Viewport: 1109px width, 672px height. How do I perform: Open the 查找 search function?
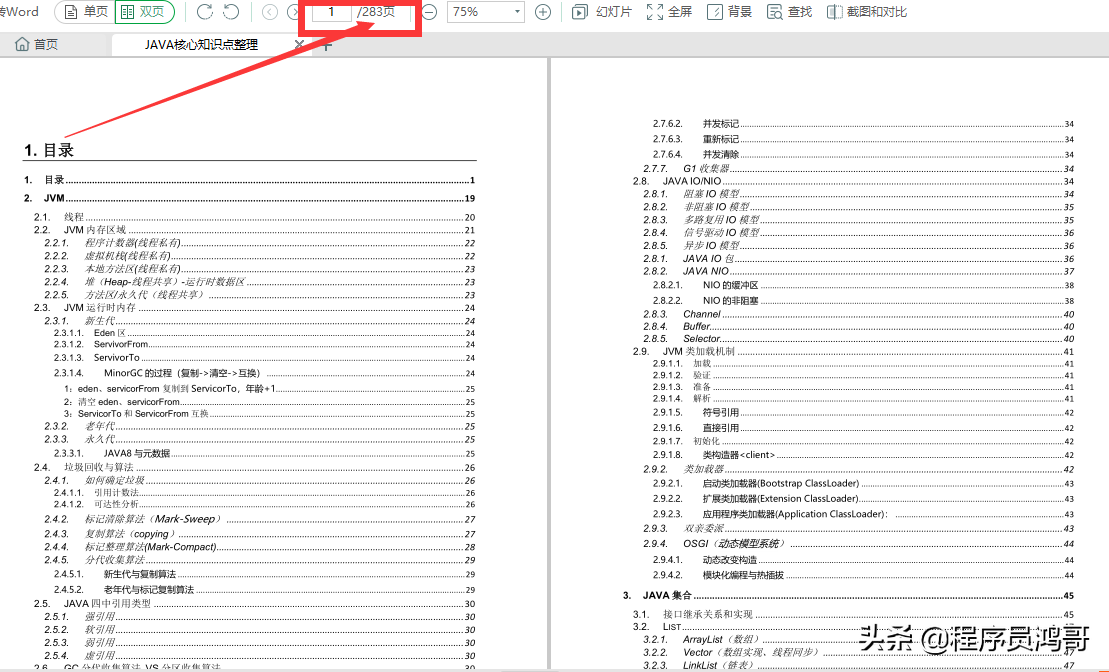pos(787,12)
